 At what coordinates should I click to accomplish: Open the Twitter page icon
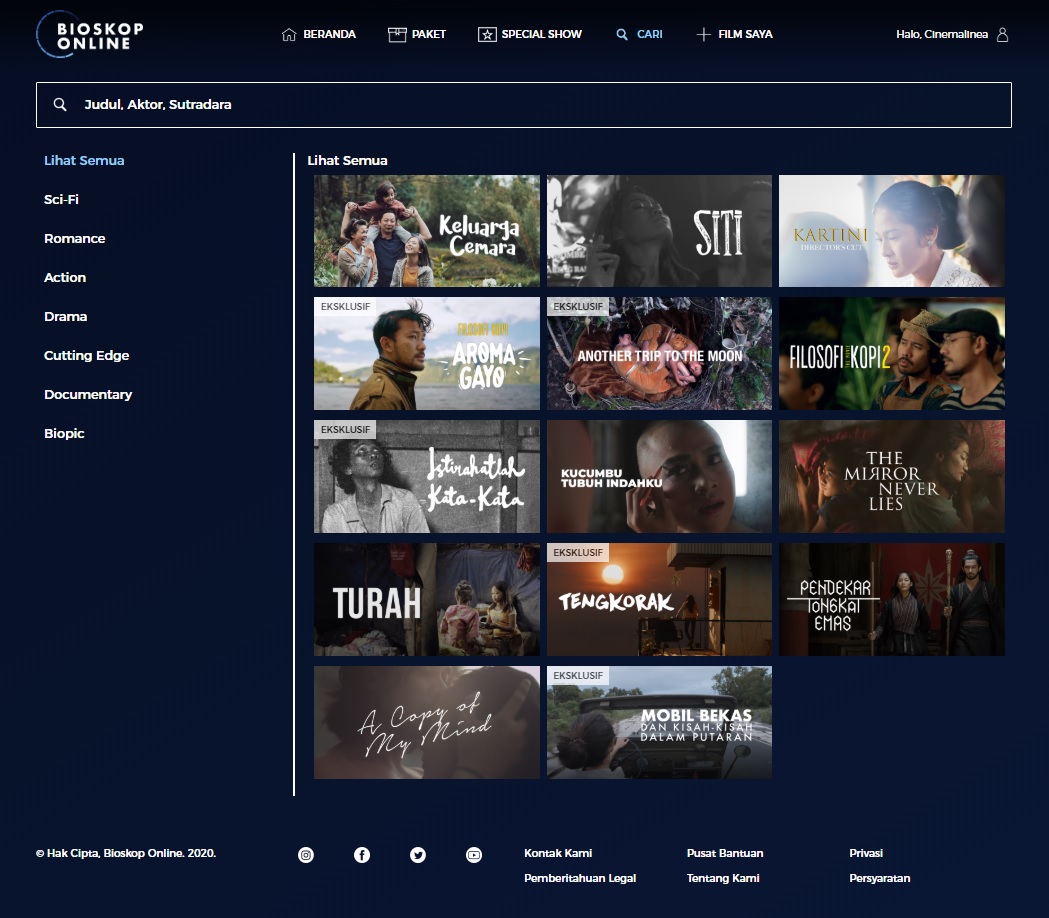(x=418, y=855)
